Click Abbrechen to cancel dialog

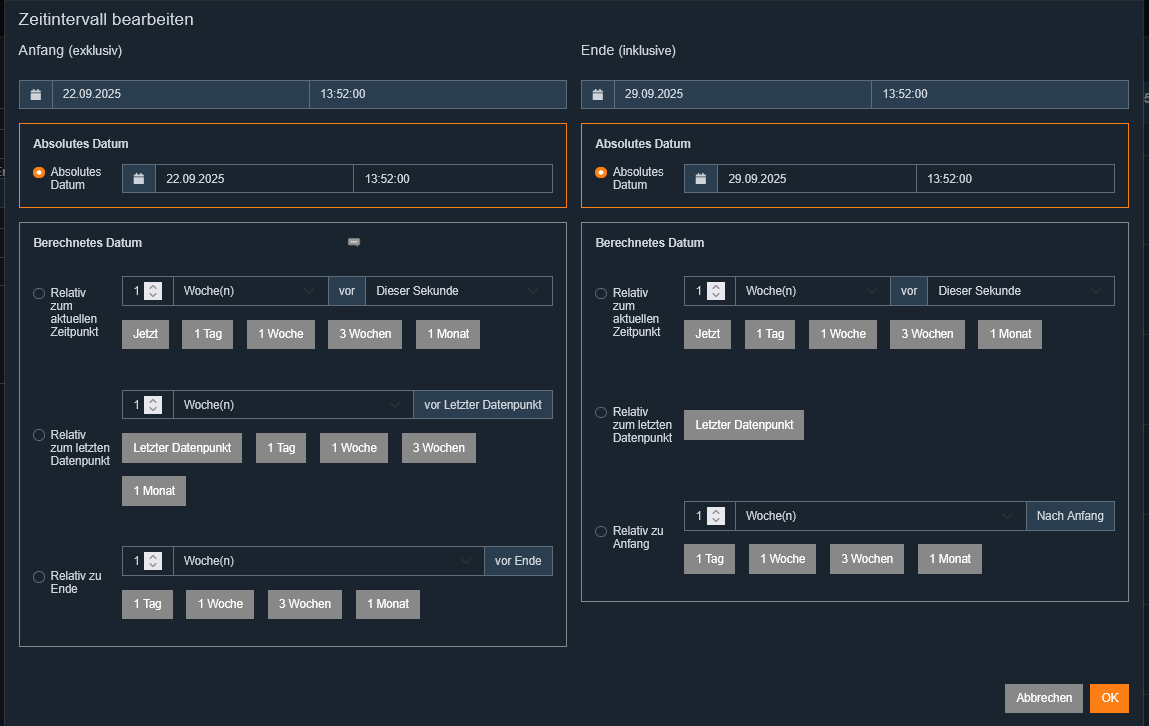1043,698
